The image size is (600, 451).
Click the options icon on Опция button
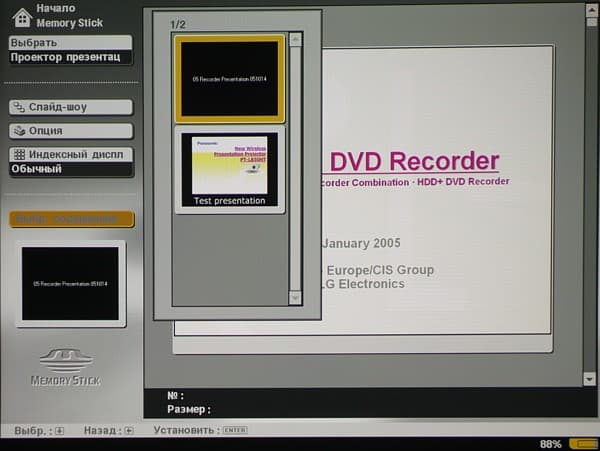click(19, 131)
